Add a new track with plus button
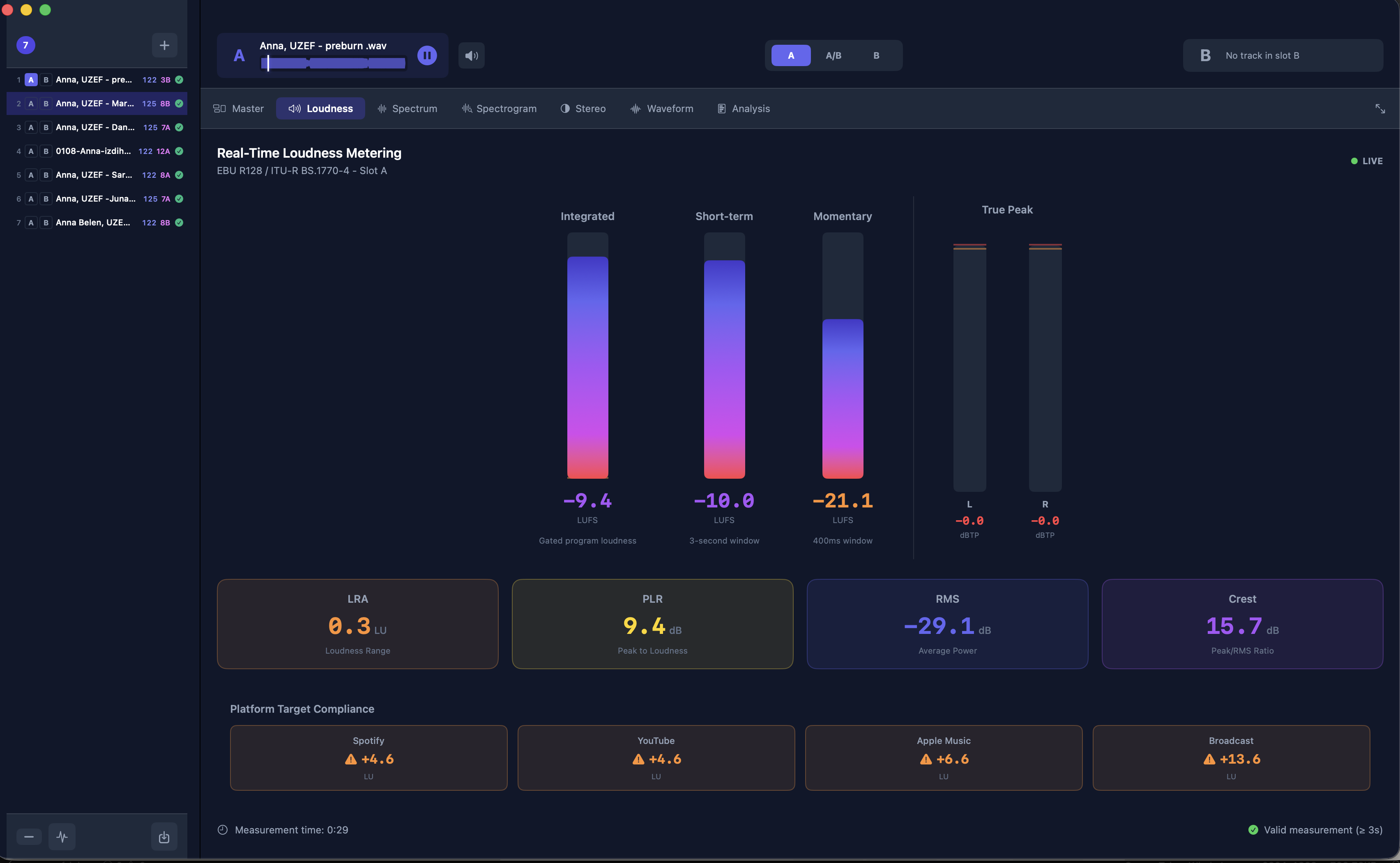This screenshot has height=863, width=1400. click(164, 45)
